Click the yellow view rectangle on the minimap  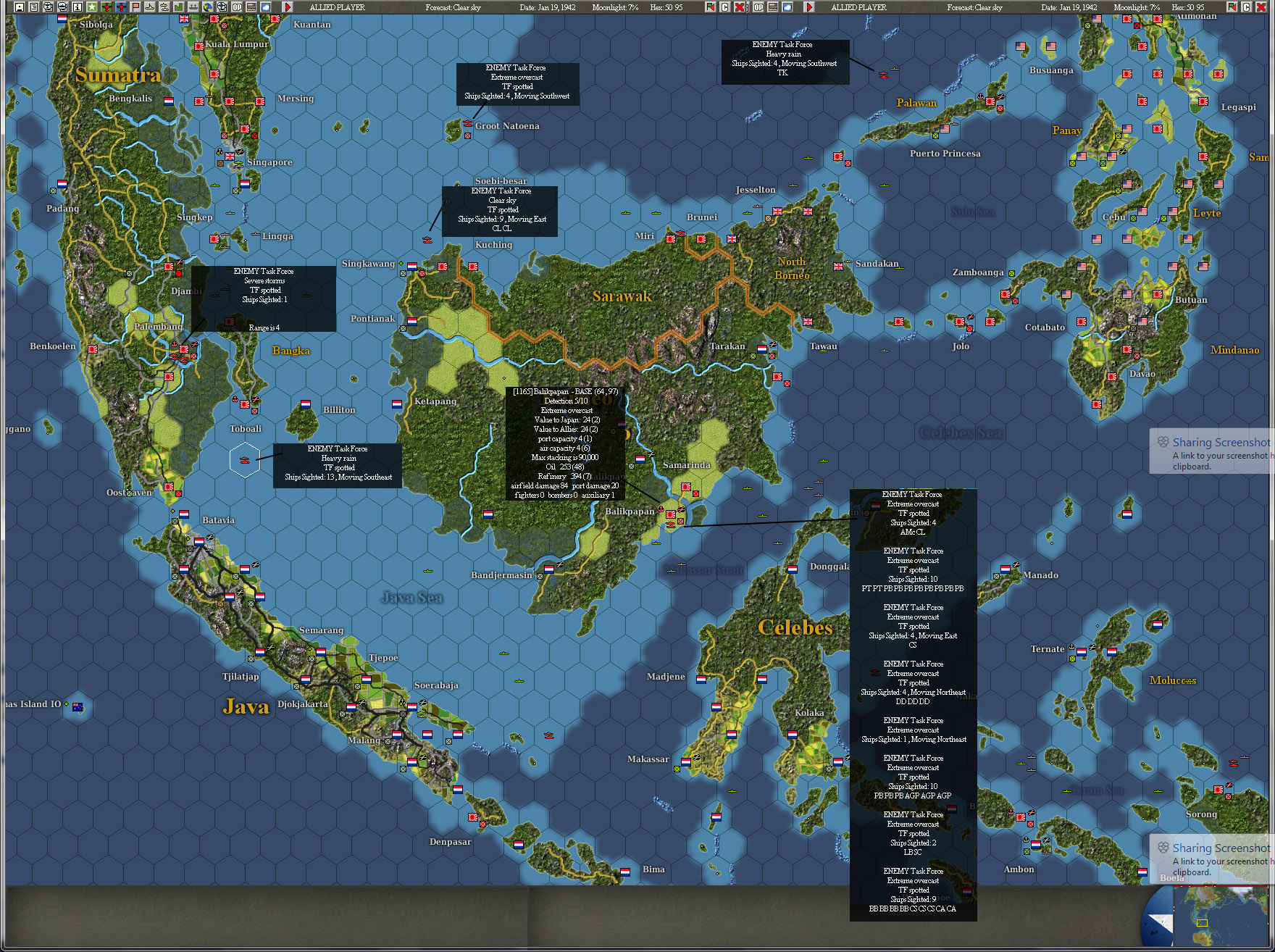[x=1202, y=923]
